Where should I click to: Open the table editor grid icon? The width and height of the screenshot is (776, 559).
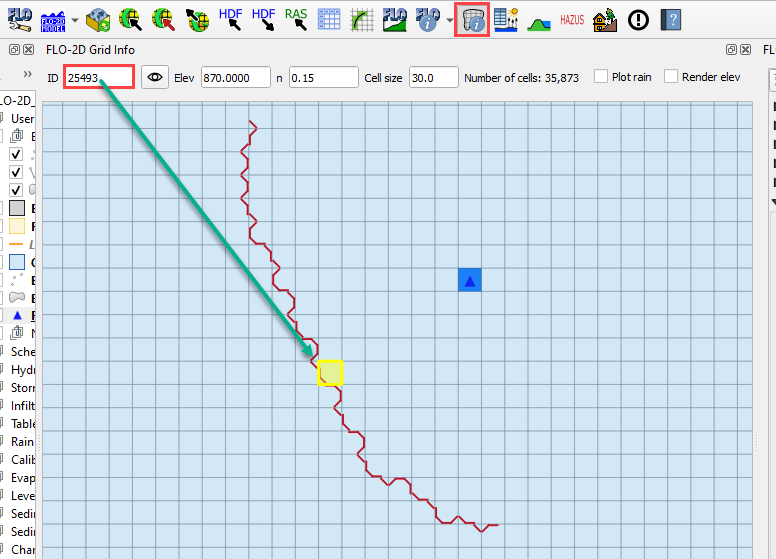pyautogui.click(x=329, y=19)
